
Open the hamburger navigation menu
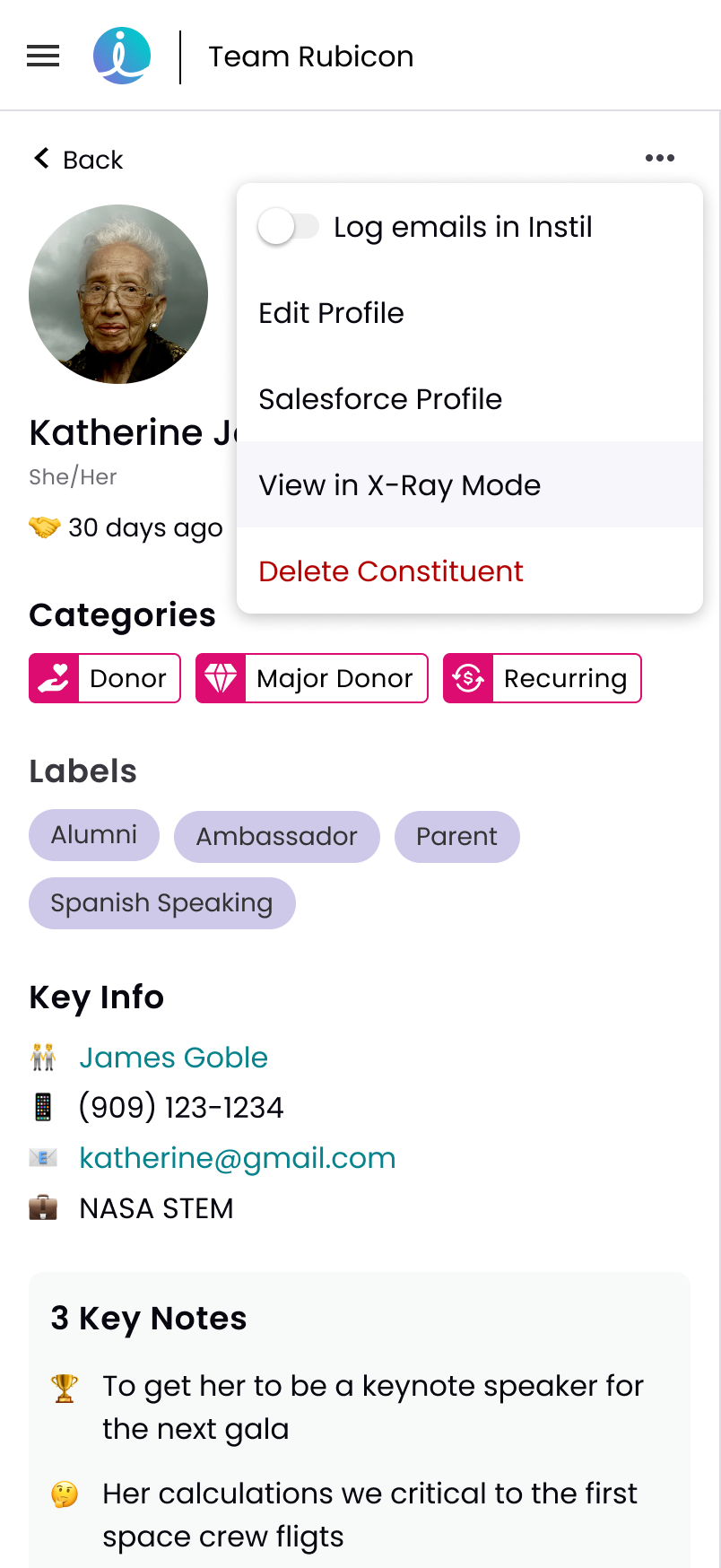click(x=43, y=57)
